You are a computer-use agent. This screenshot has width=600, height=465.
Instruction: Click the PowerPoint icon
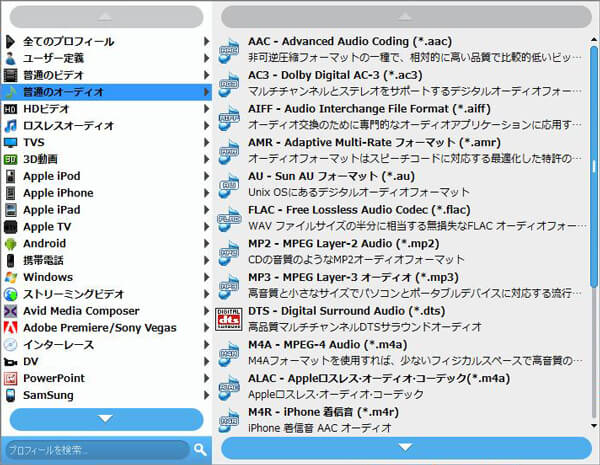10,378
